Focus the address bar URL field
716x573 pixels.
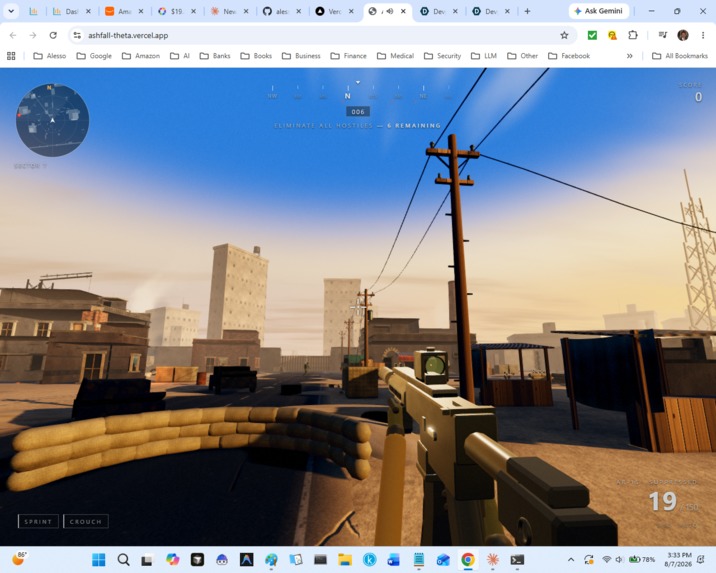click(x=320, y=35)
